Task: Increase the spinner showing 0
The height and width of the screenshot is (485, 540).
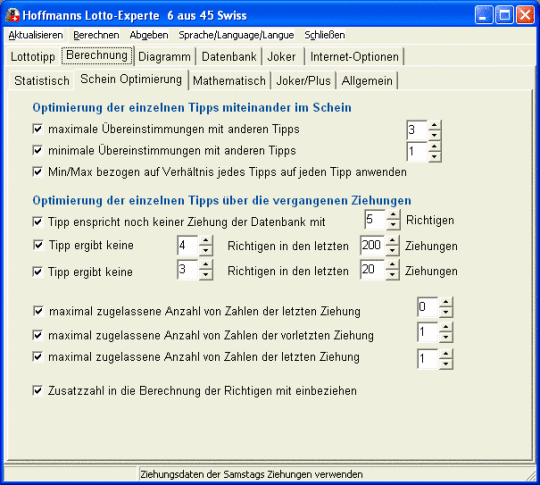Action: pyautogui.click(x=446, y=302)
